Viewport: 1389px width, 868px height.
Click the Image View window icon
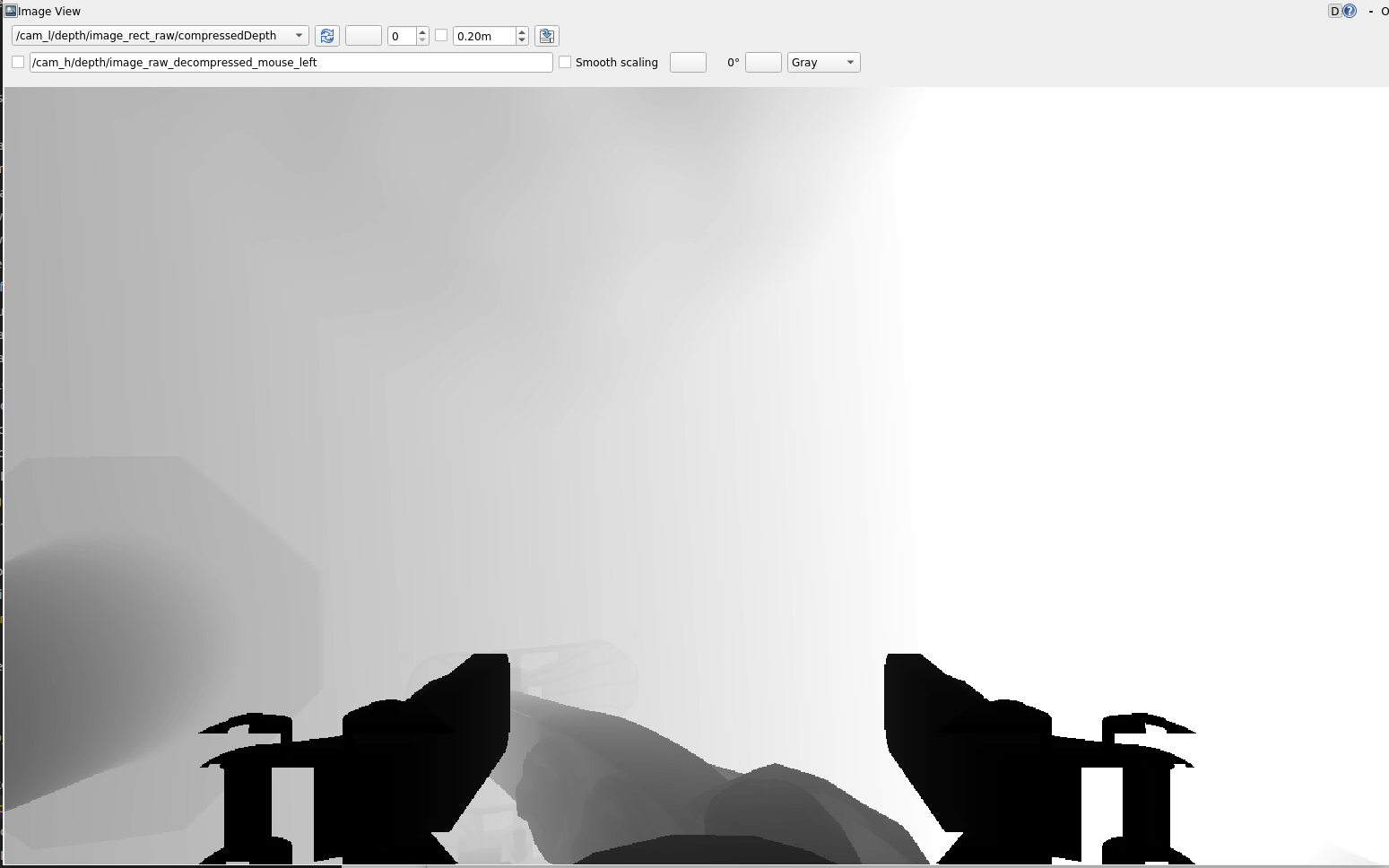11,11
